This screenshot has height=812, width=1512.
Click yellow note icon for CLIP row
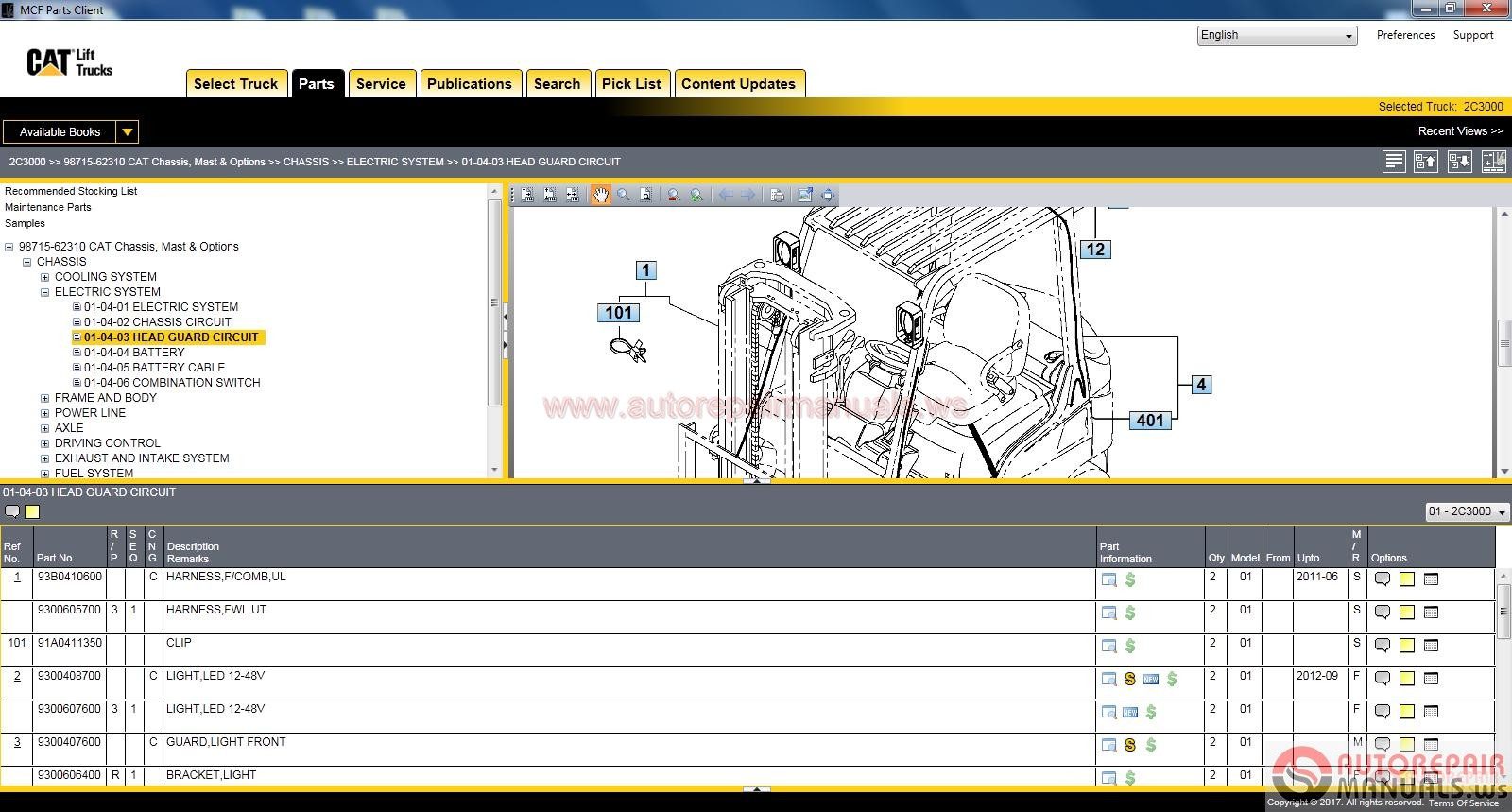coord(1407,646)
